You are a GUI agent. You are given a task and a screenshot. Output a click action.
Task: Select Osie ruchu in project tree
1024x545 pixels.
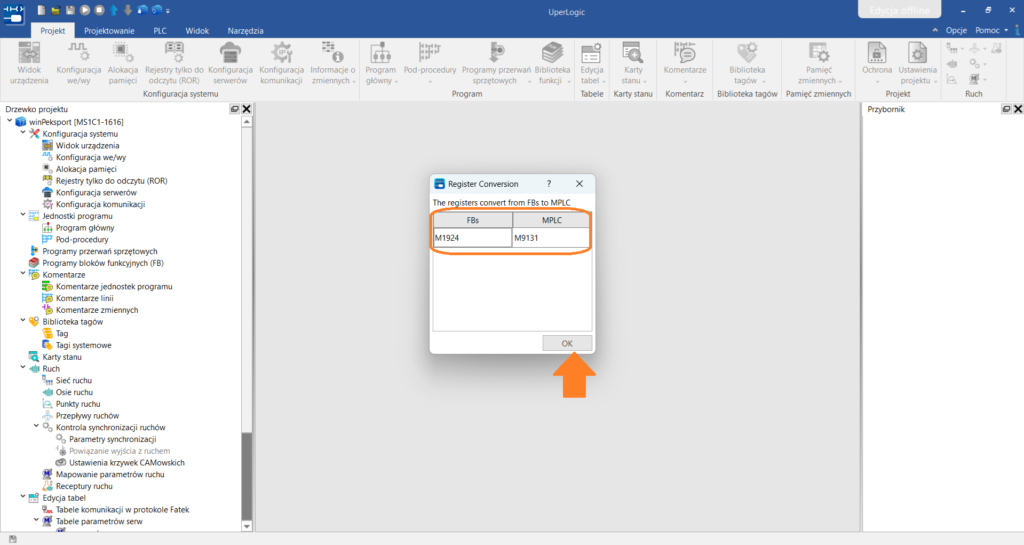tap(74, 392)
